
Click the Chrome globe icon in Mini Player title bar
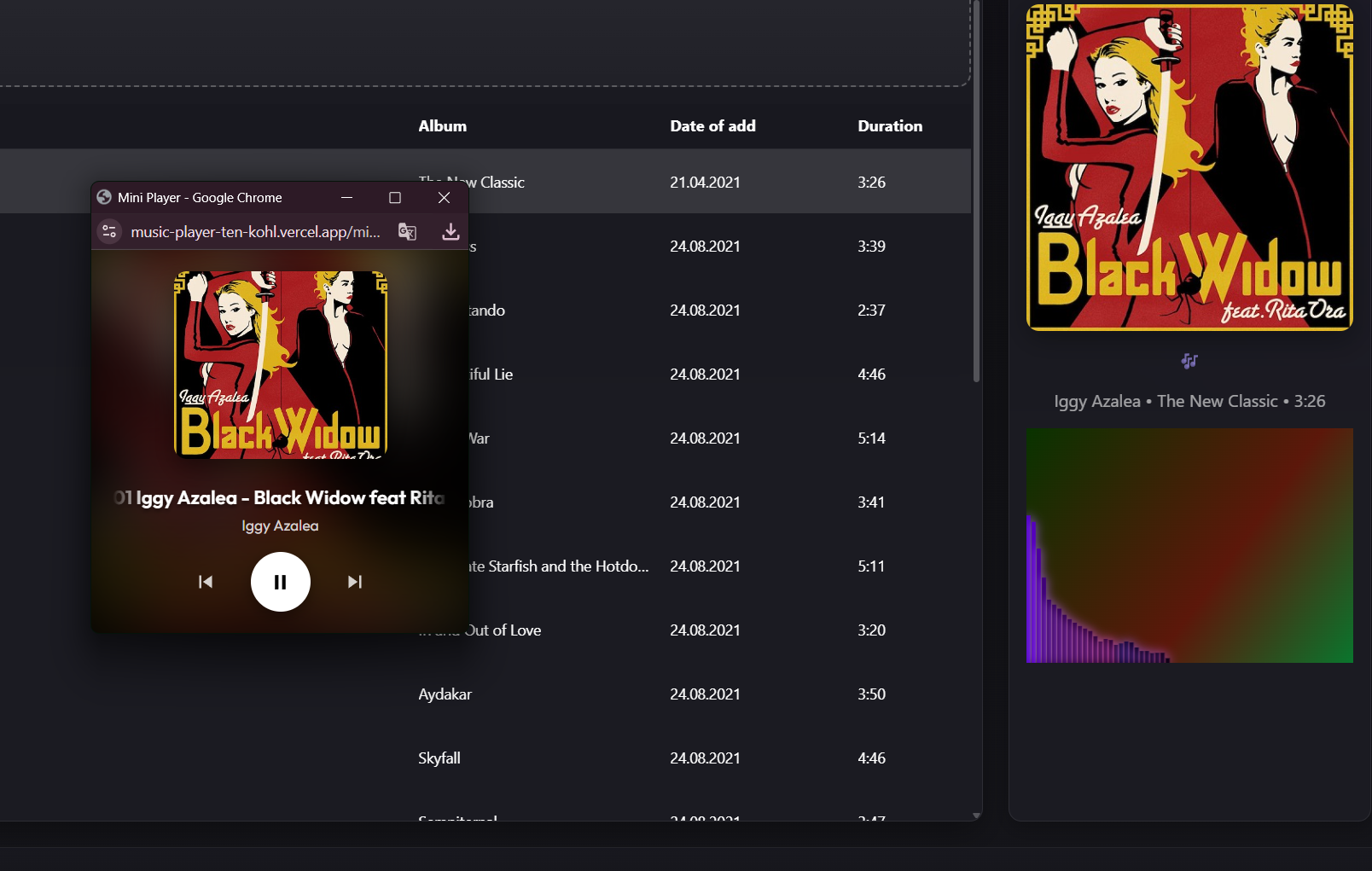tap(104, 197)
